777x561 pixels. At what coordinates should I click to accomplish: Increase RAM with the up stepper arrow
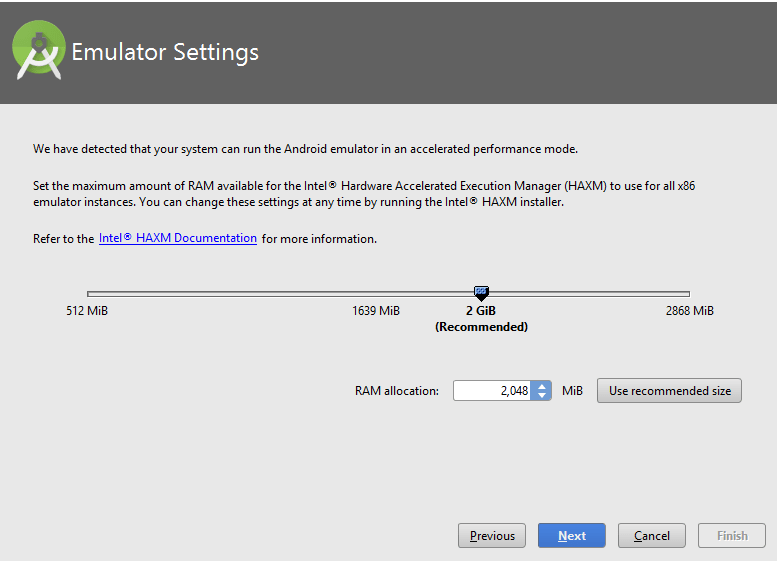[x=542, y=386]
